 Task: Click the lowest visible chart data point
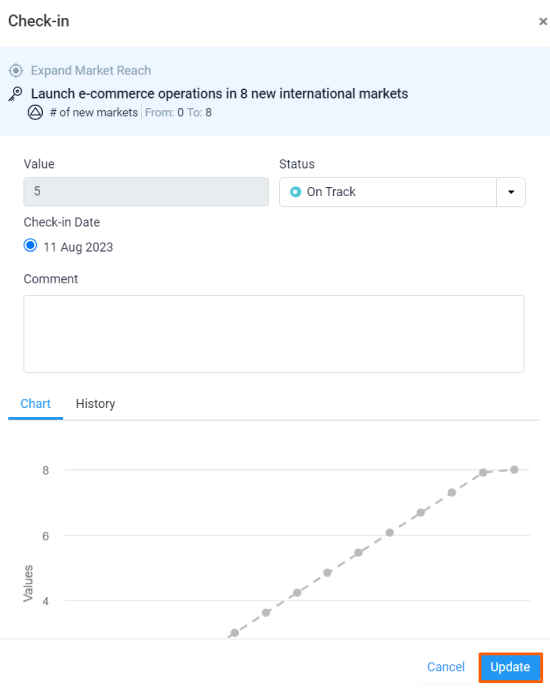point(235,633)
